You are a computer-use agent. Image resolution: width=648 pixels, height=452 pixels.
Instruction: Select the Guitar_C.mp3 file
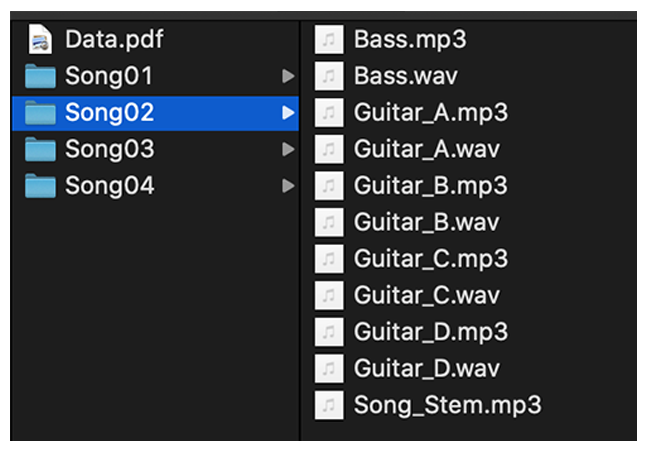point(431,259)
